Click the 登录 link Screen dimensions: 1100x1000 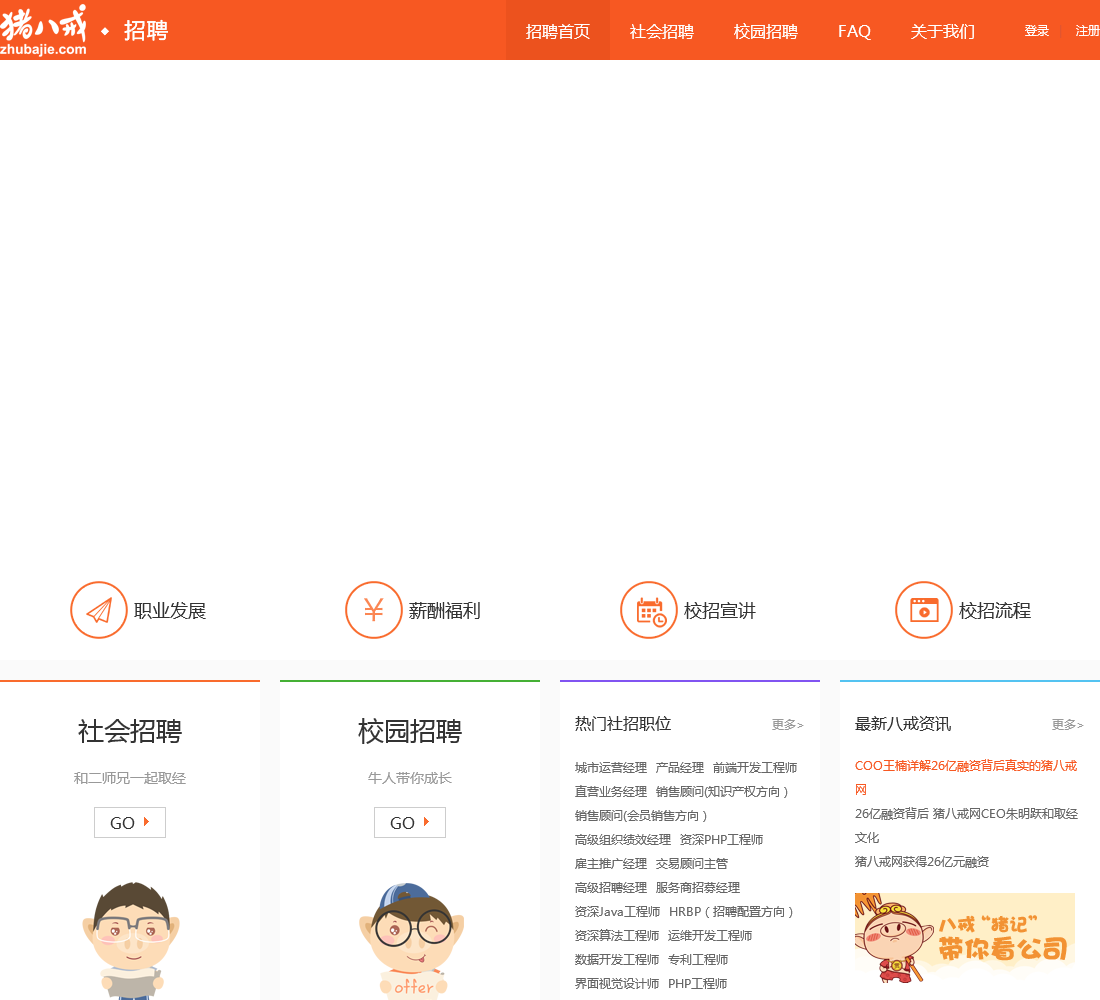1036,31
